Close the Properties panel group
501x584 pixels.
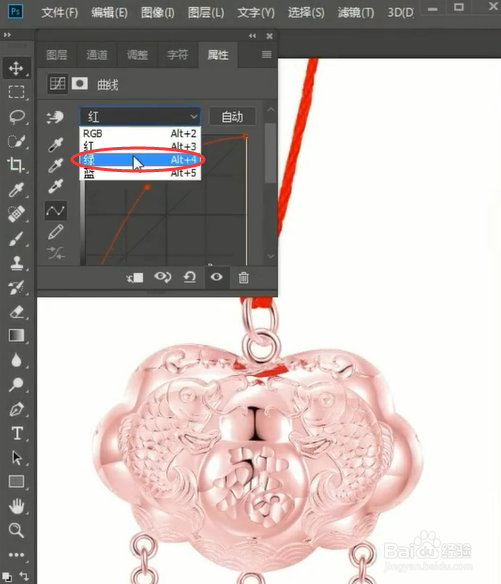coord(269,36)
